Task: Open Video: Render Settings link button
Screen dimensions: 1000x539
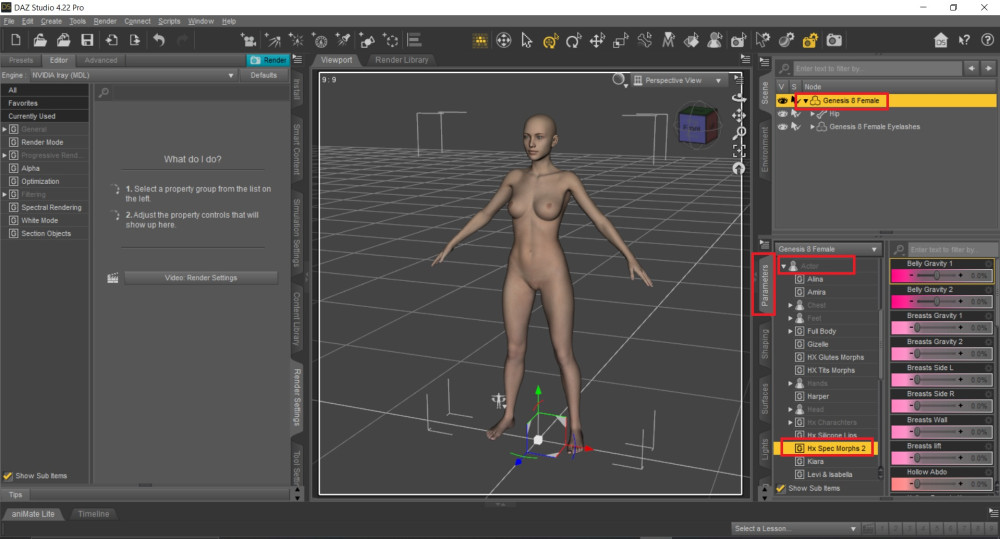Action: click(201, 278)
